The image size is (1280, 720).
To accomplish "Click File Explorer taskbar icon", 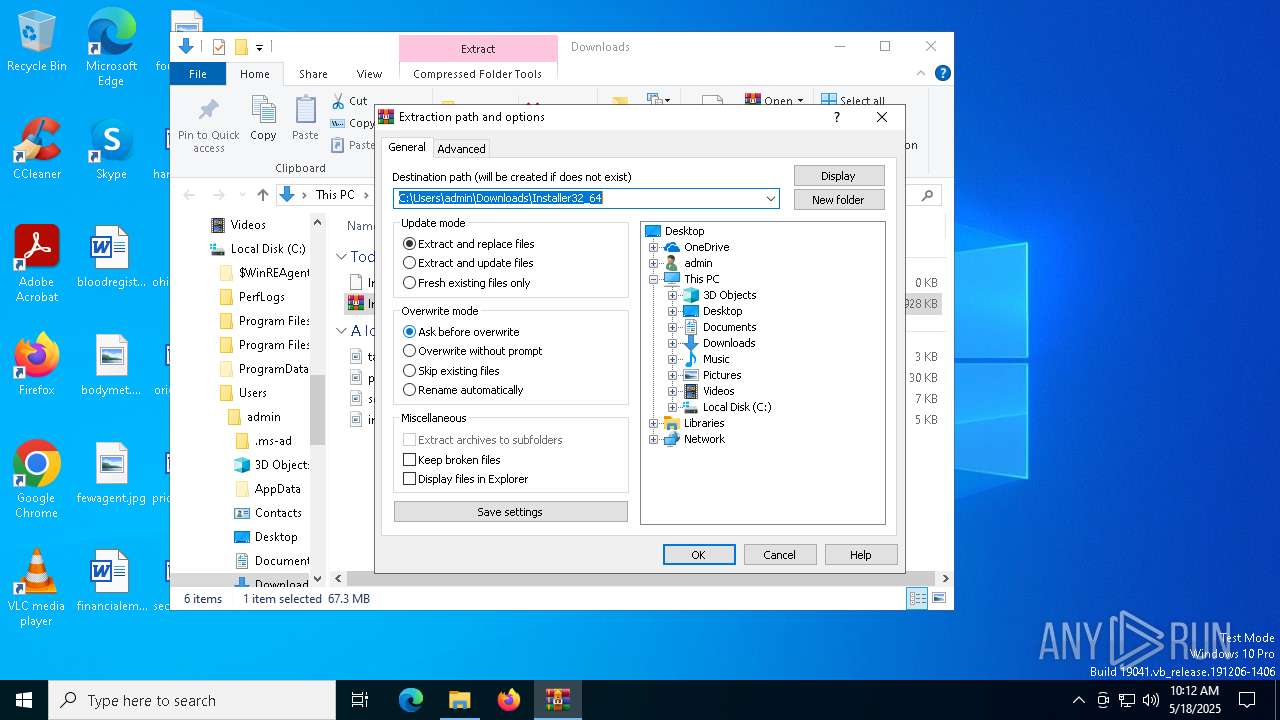I will (460, 700).
